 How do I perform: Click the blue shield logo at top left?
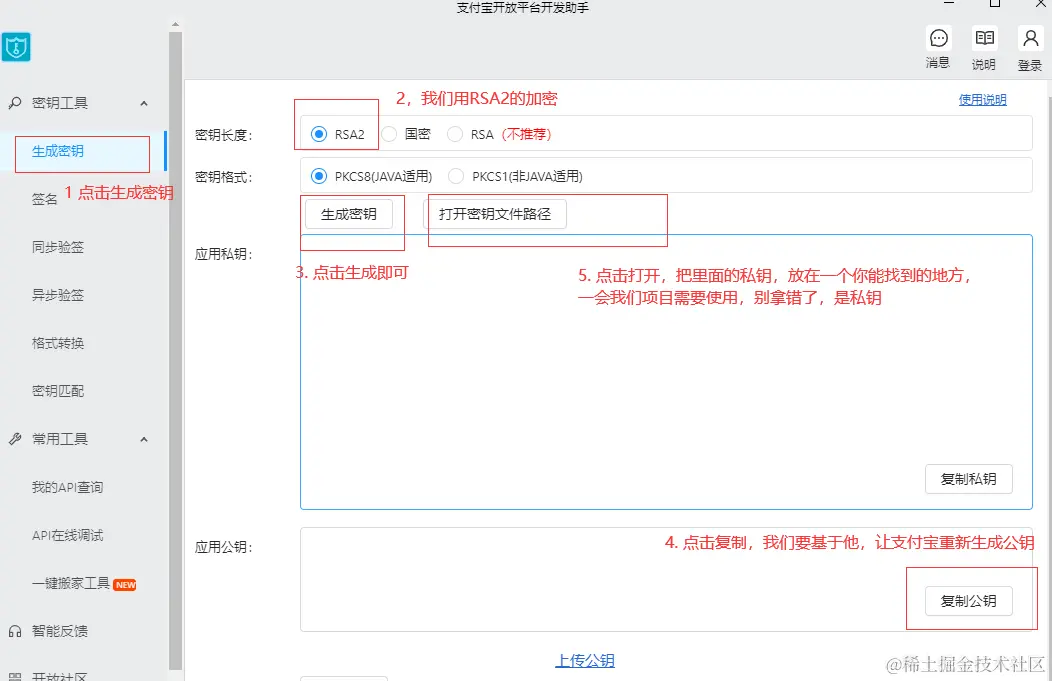pyautogui.click(x=16, y=47)
